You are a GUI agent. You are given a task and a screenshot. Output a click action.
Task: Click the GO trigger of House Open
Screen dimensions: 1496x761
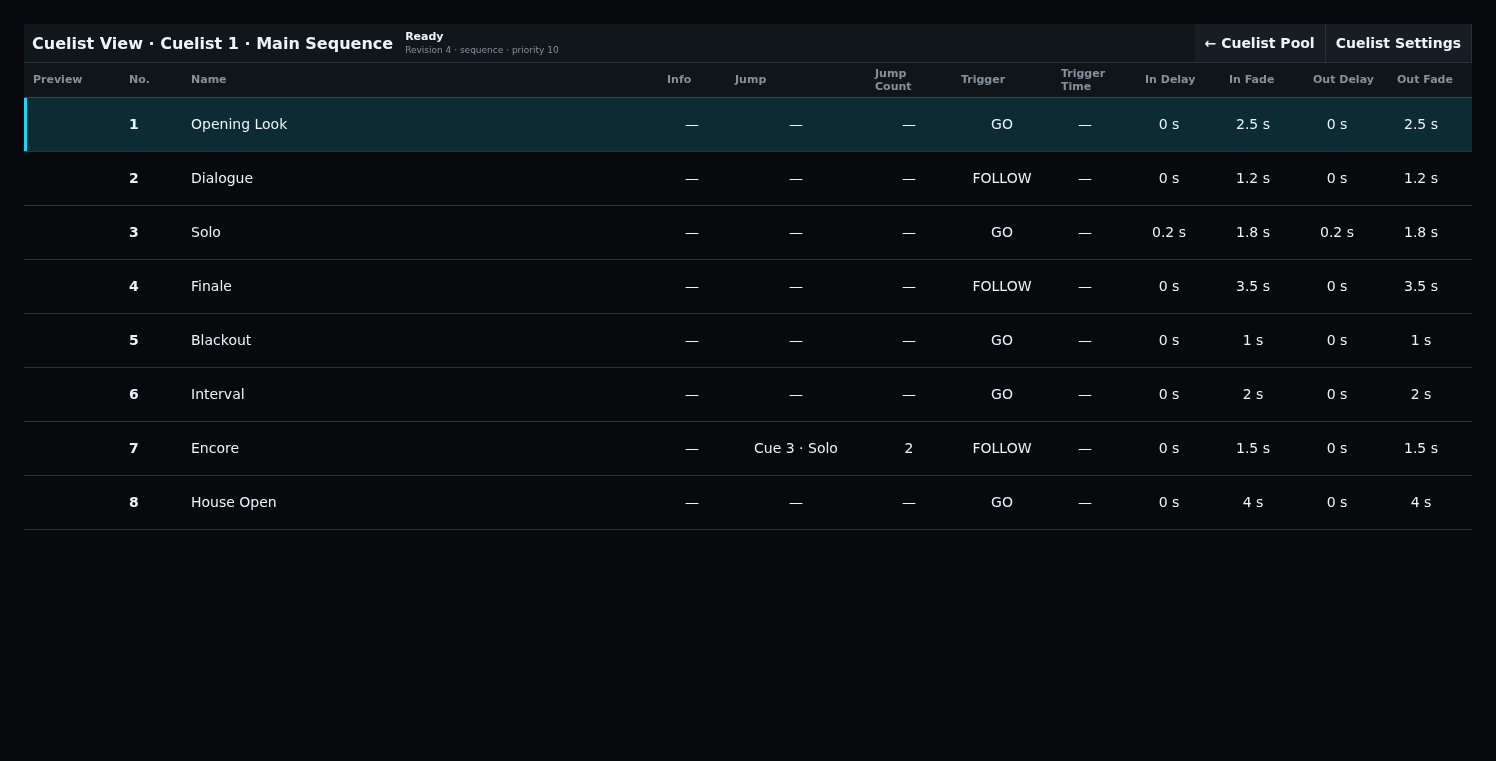tap(1002, 502)
